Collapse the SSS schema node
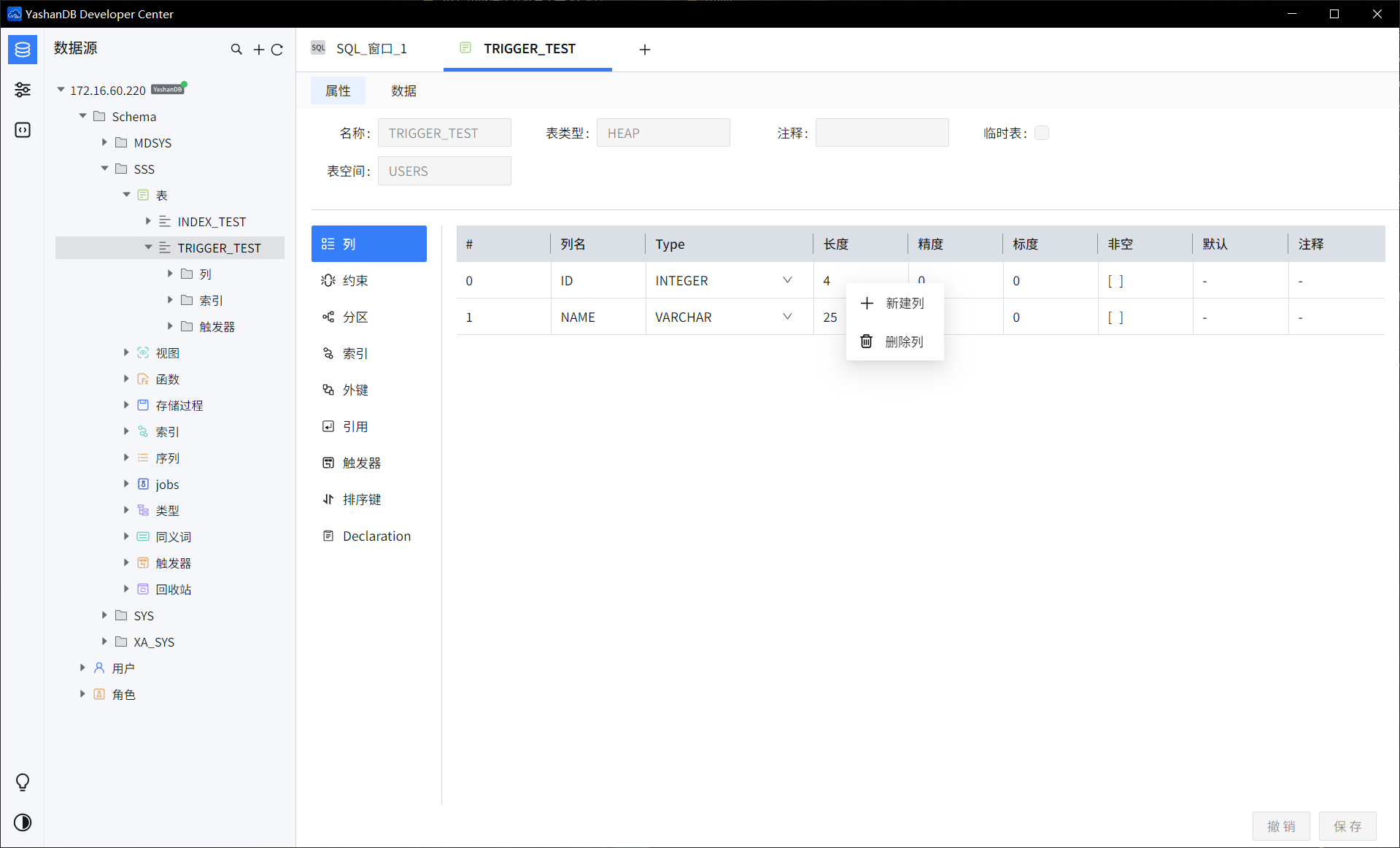This screenshot has width=1400, height=848. coord(104,169)
